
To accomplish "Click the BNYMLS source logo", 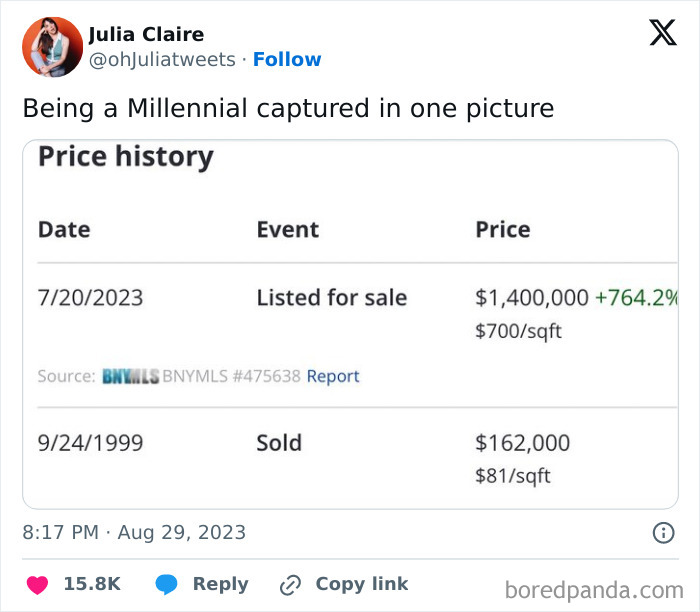I will click(x=130, y=376).
